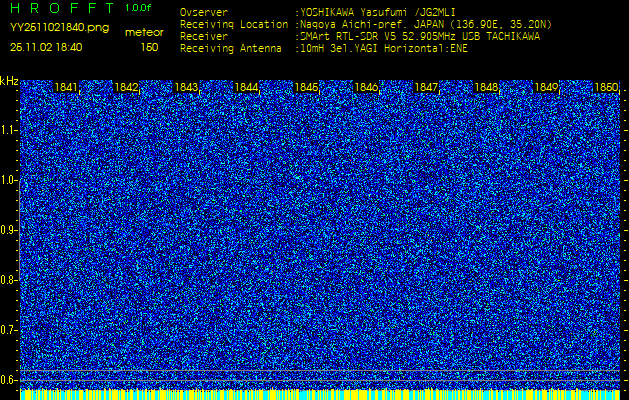Click the Receiving Location label
The height and width of the screenshot is (400, 629).
[x=234, y=24]
